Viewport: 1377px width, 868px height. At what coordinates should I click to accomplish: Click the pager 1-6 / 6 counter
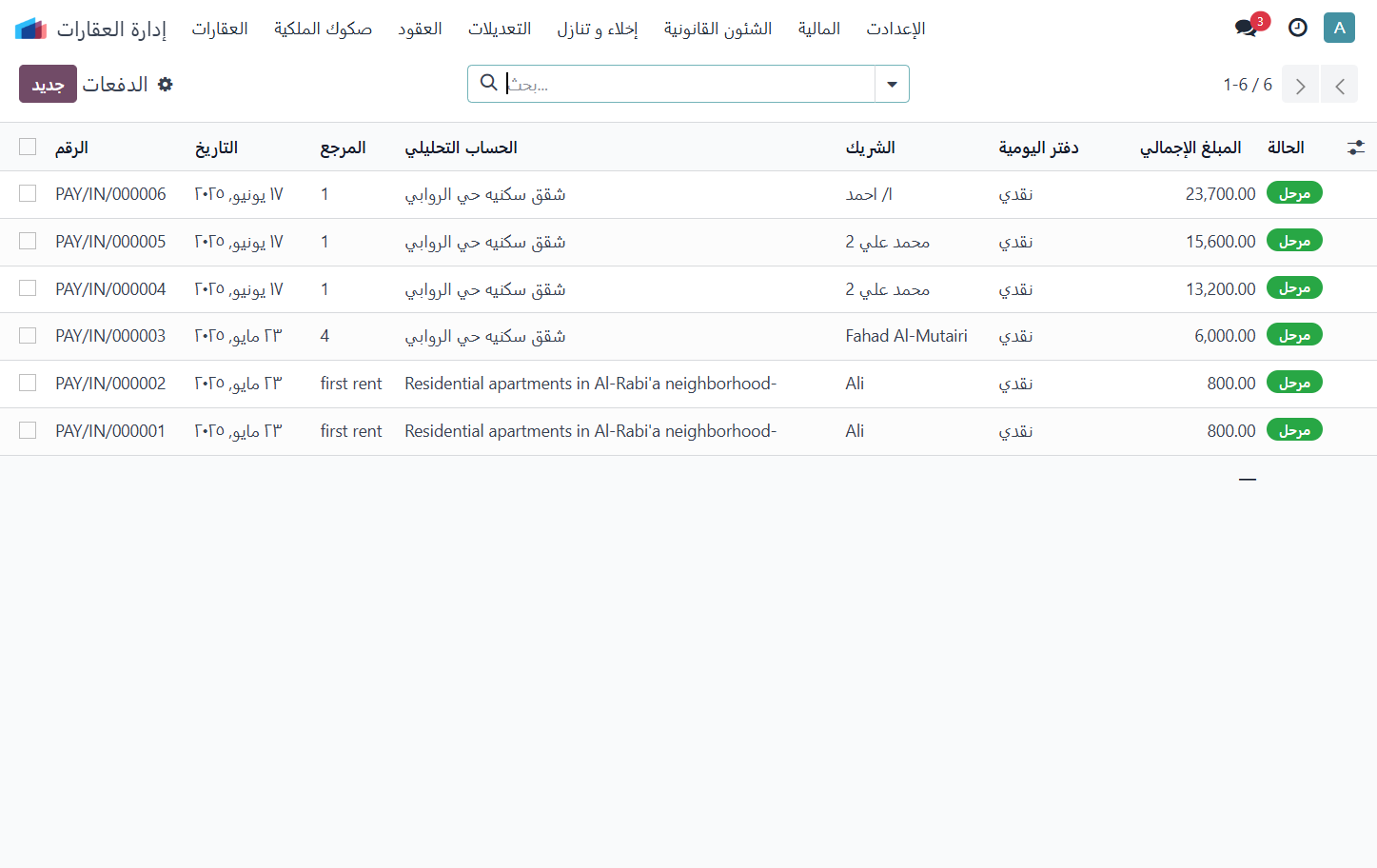[1247, 85]
